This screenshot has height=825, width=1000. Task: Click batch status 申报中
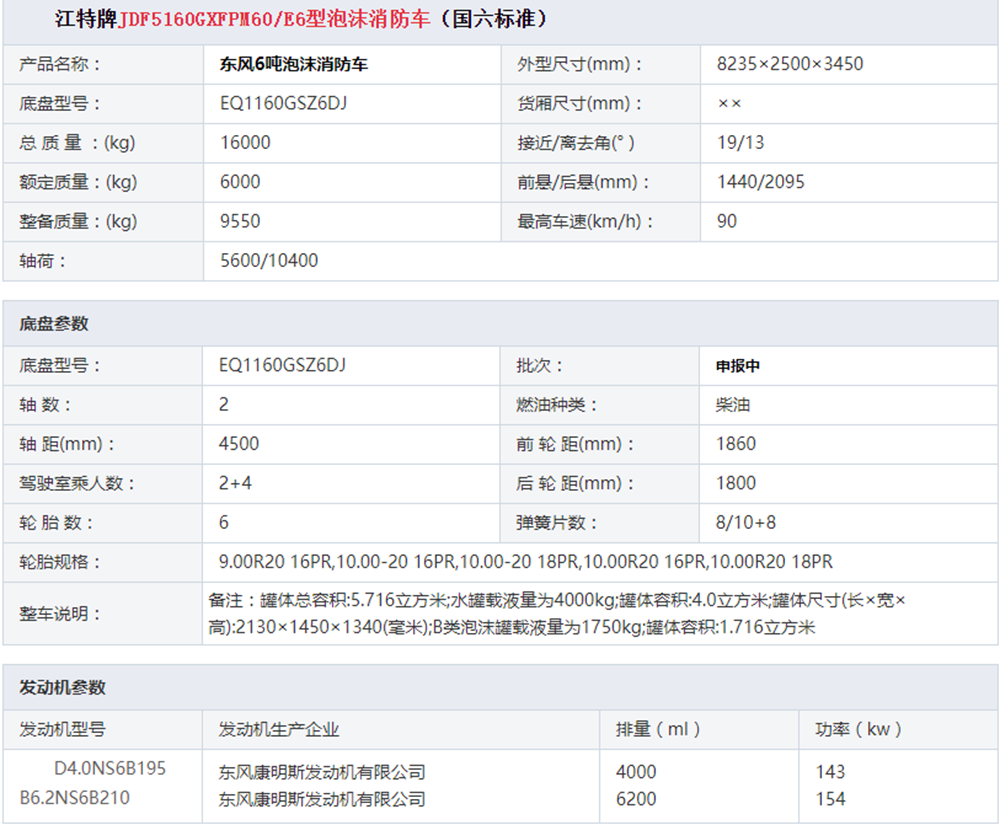738,366
